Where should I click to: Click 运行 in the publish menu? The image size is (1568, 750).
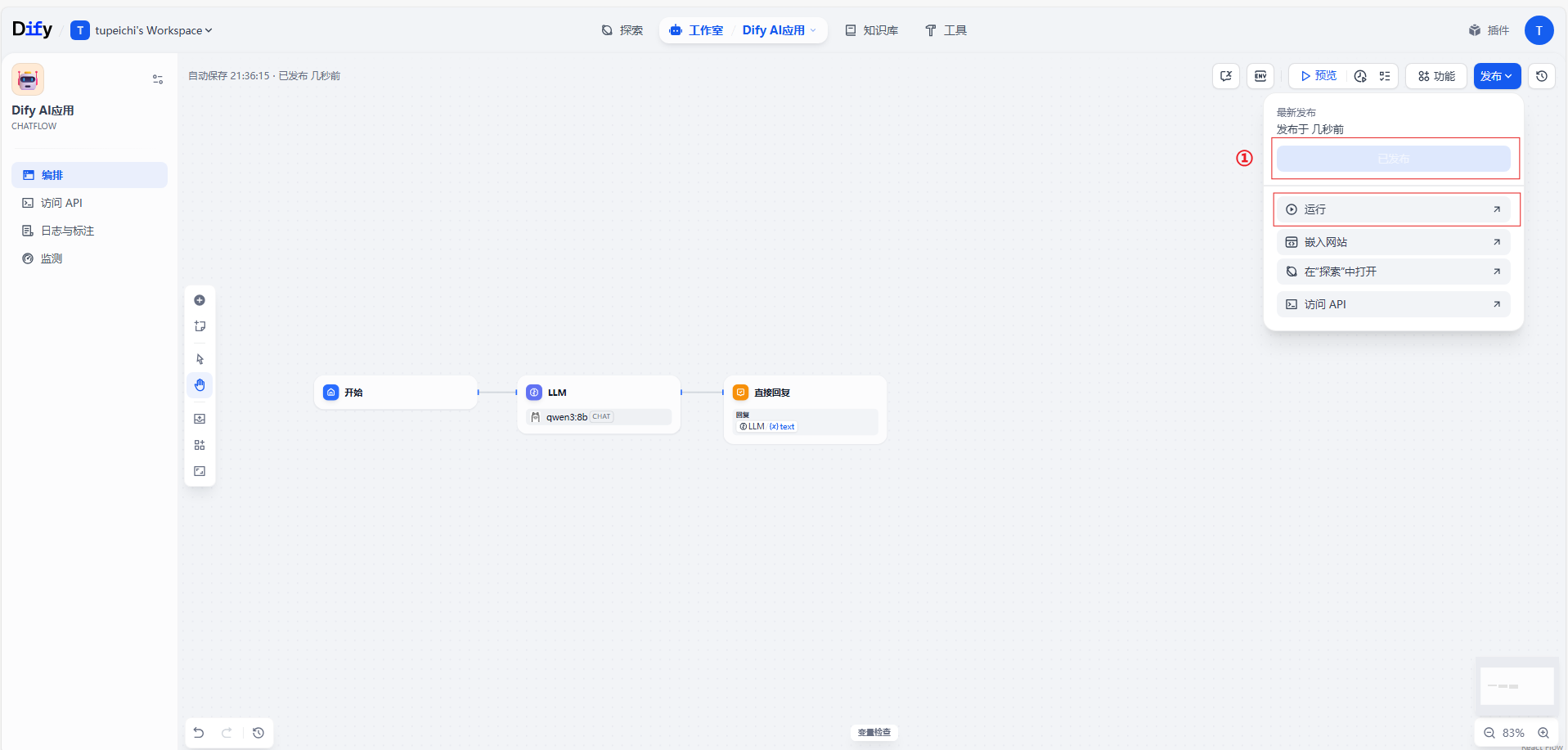click(1393, 209)
